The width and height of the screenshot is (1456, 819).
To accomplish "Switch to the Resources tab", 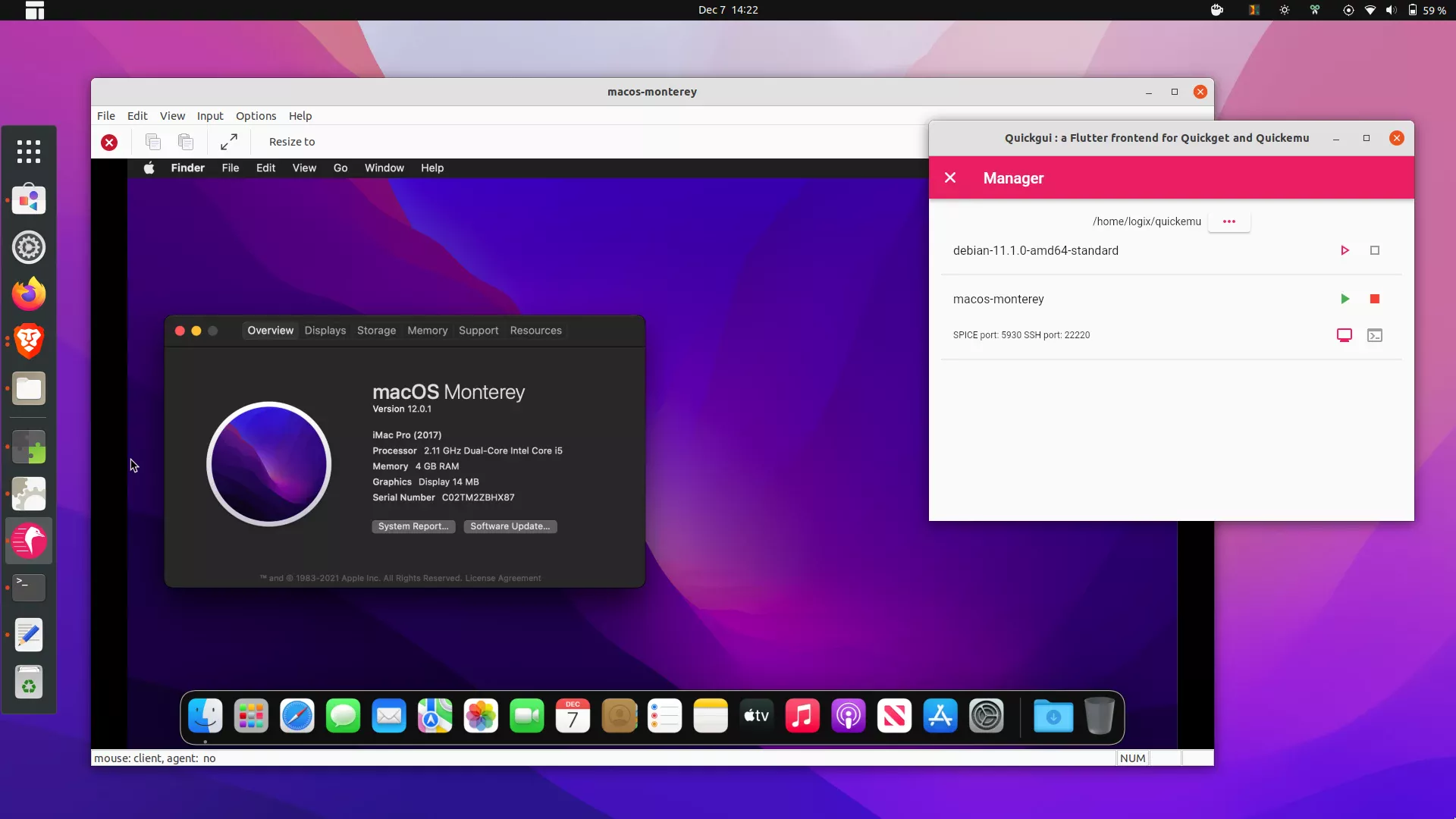I will click(535, 331).
